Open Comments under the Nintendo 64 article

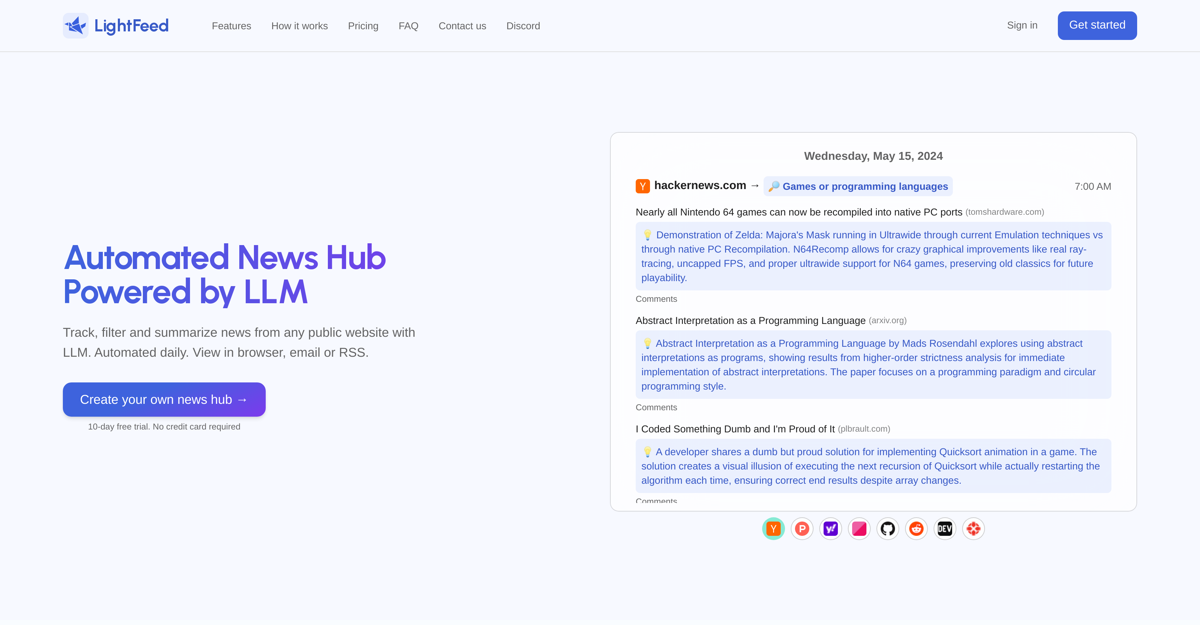pos(656,299)
